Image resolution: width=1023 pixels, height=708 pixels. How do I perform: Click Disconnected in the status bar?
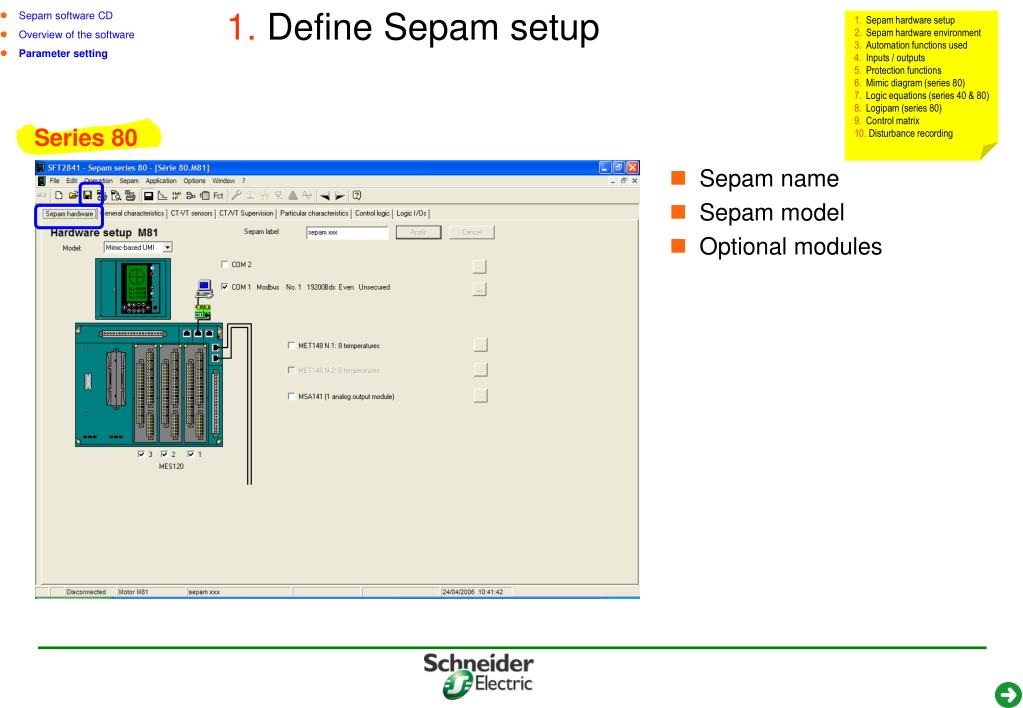pyautogui.click(x=86, y=592)
